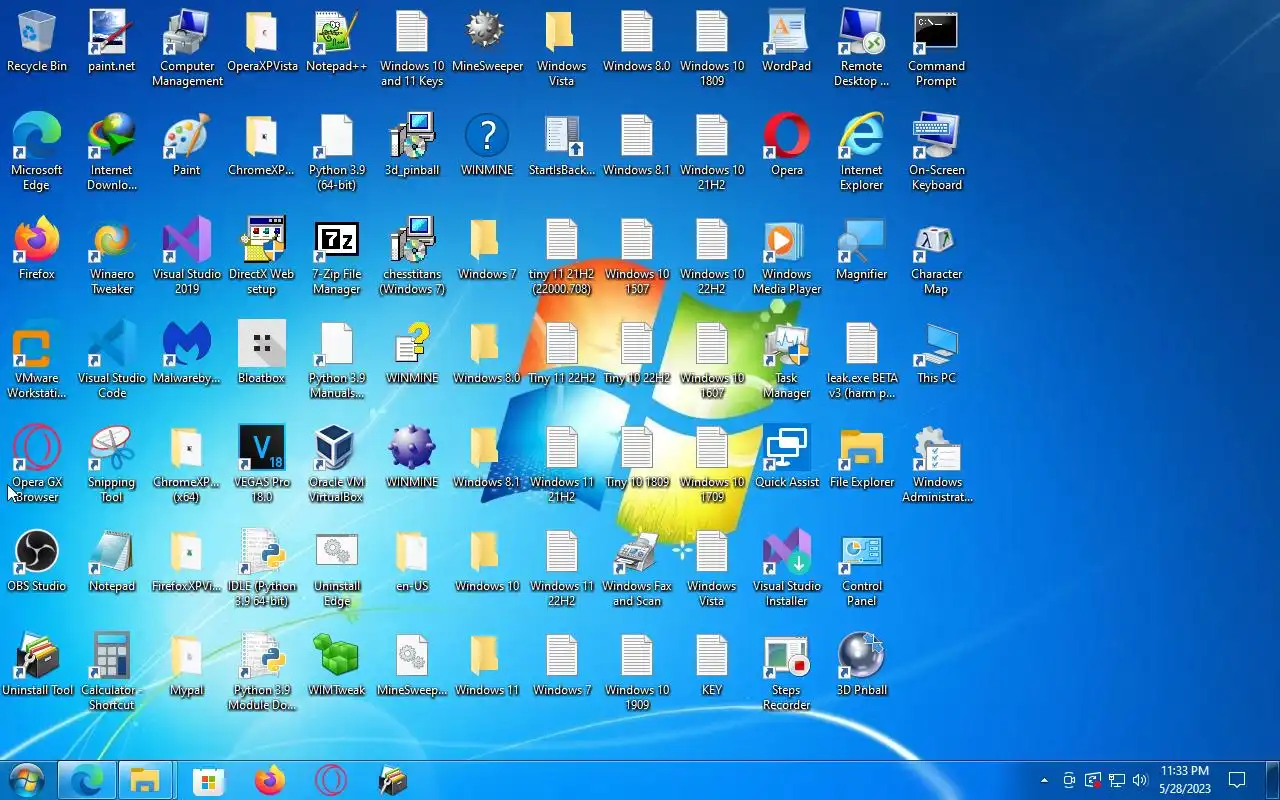Show hidden tray icons arrow
This screenshot has width=1280, height=800.
point(1044,780)
